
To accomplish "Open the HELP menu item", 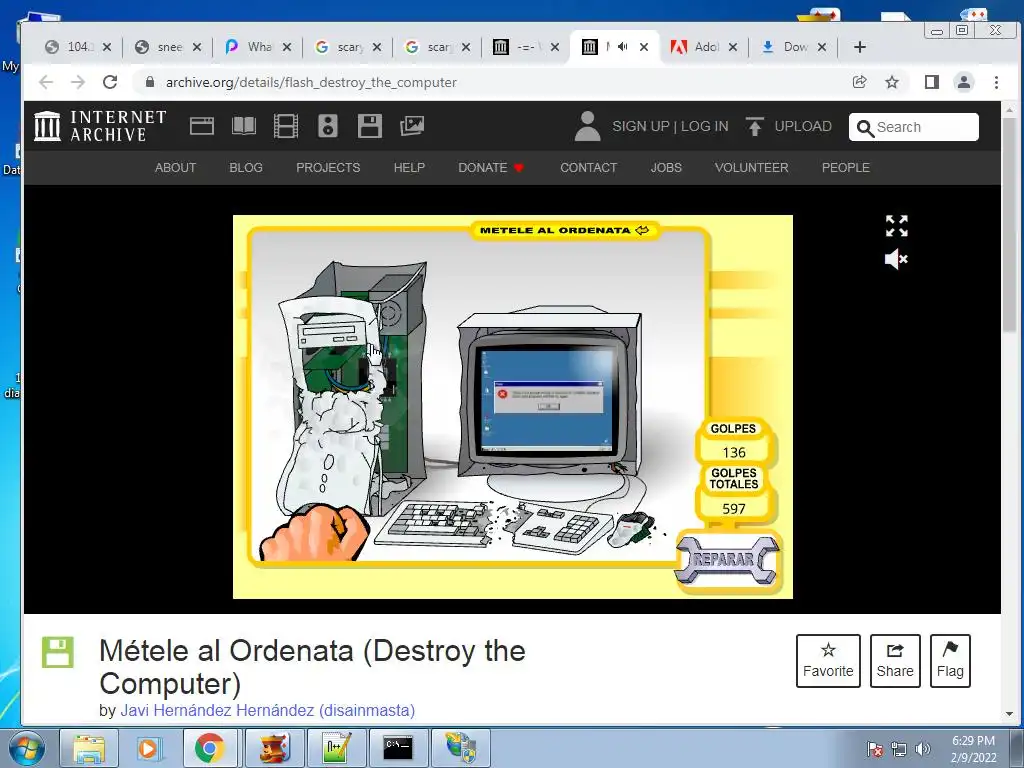I will tap(409, 168).
